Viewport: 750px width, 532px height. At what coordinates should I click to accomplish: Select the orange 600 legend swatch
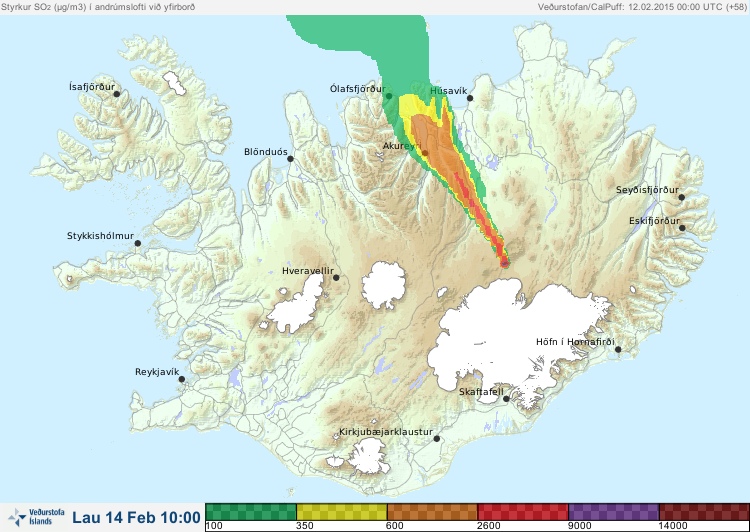pyautogui.click(x=432, y=511)
